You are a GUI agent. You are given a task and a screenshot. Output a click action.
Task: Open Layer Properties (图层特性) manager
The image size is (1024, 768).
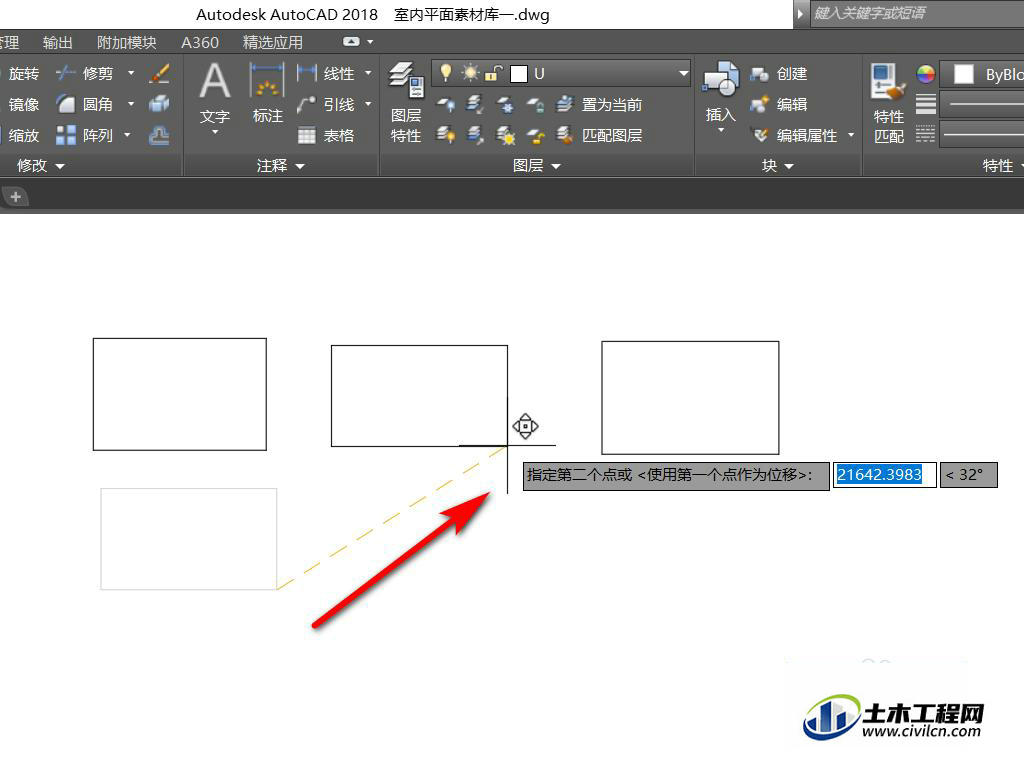click(406, 103)
